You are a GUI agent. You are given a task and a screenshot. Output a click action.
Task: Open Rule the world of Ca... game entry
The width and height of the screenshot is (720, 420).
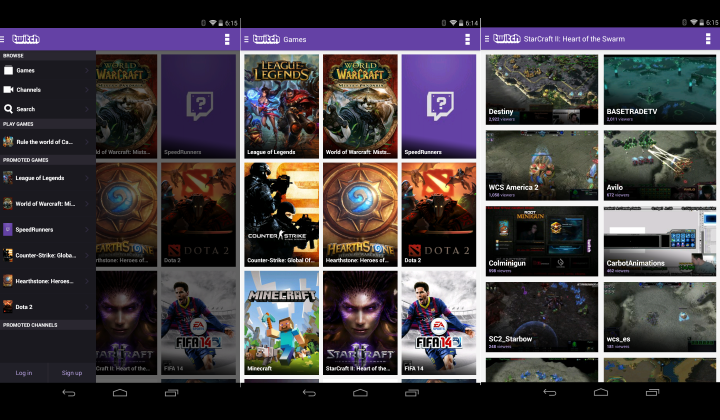pyautogui.click(x=48, y=142)
